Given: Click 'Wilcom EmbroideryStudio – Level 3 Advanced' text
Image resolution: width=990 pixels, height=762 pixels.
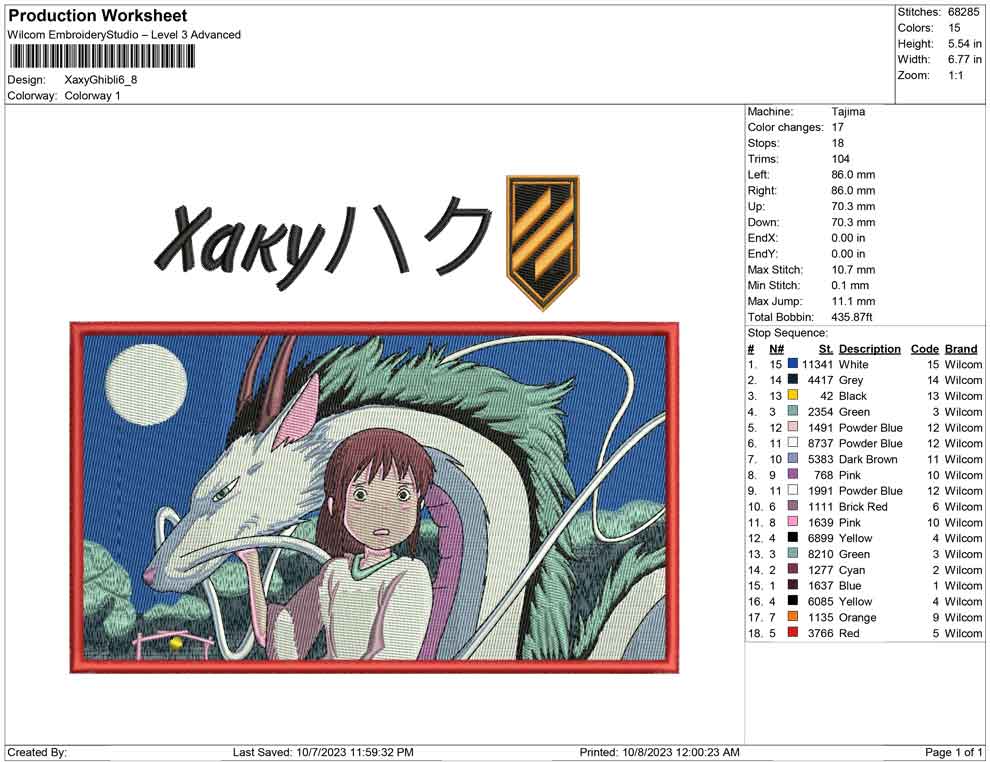Looking at the screenshot, I should point(124,35).
